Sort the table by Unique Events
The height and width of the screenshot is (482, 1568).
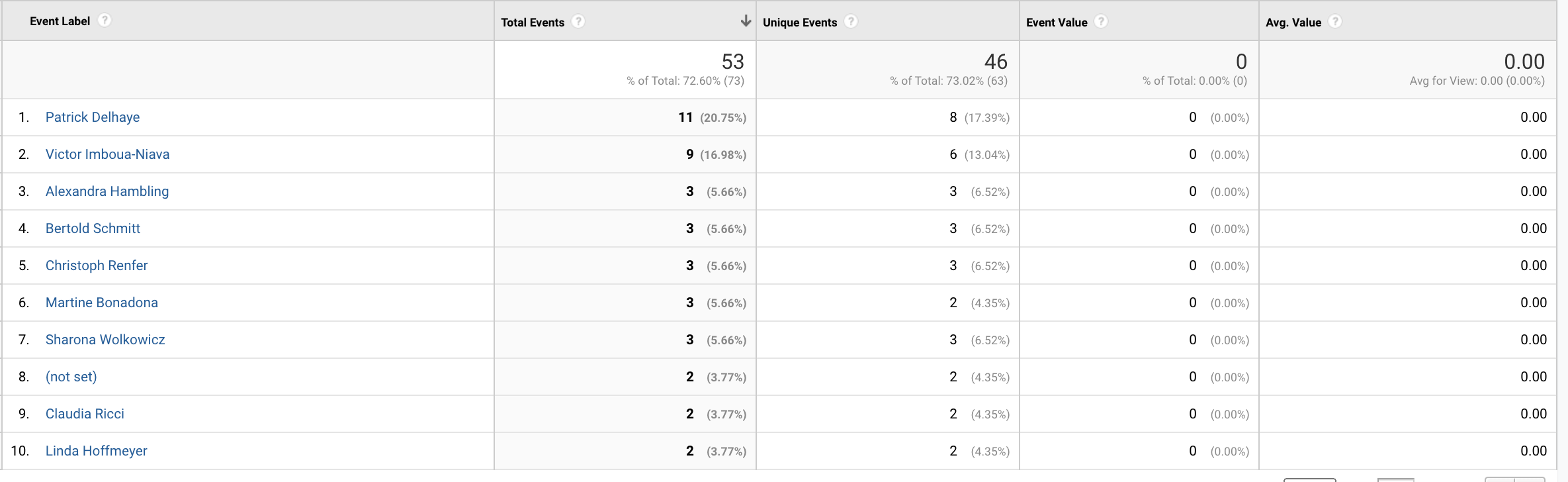tap(801, 22)
